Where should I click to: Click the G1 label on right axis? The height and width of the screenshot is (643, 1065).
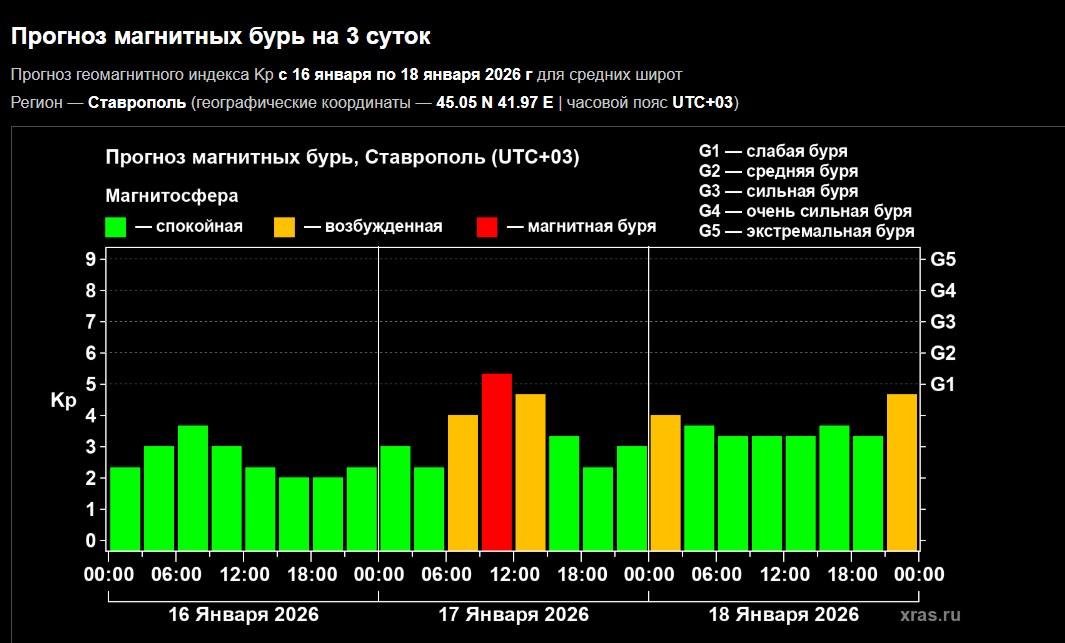(x=943, y=384)
